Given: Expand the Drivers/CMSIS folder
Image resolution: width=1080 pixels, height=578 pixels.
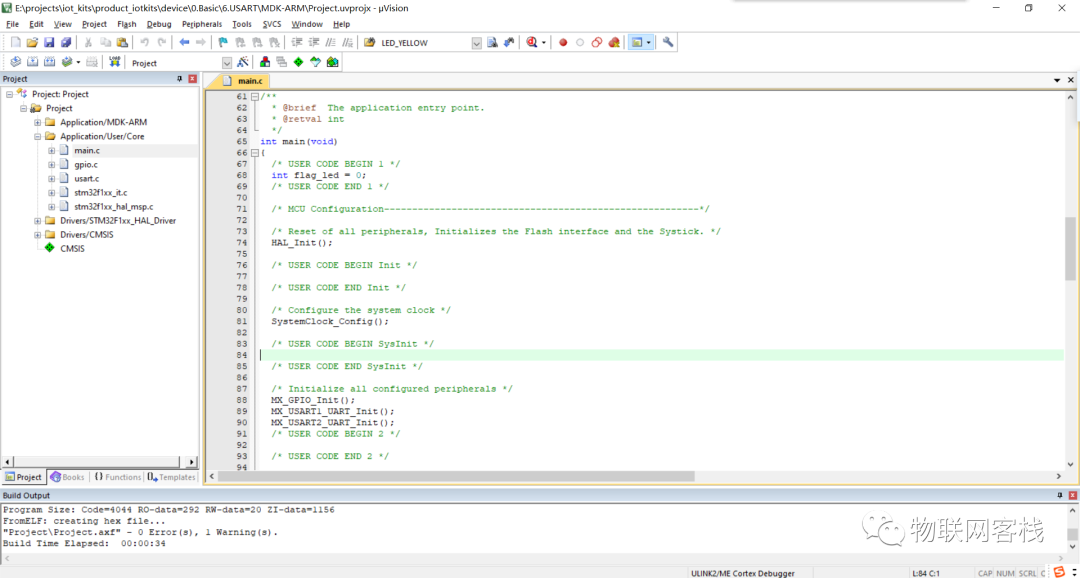Looking at the screenshot, I should point(37,235).
